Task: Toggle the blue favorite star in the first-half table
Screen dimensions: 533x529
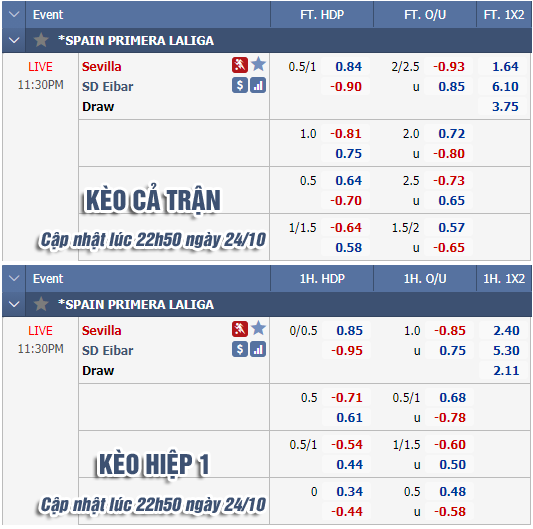Action: pos(258,328)
